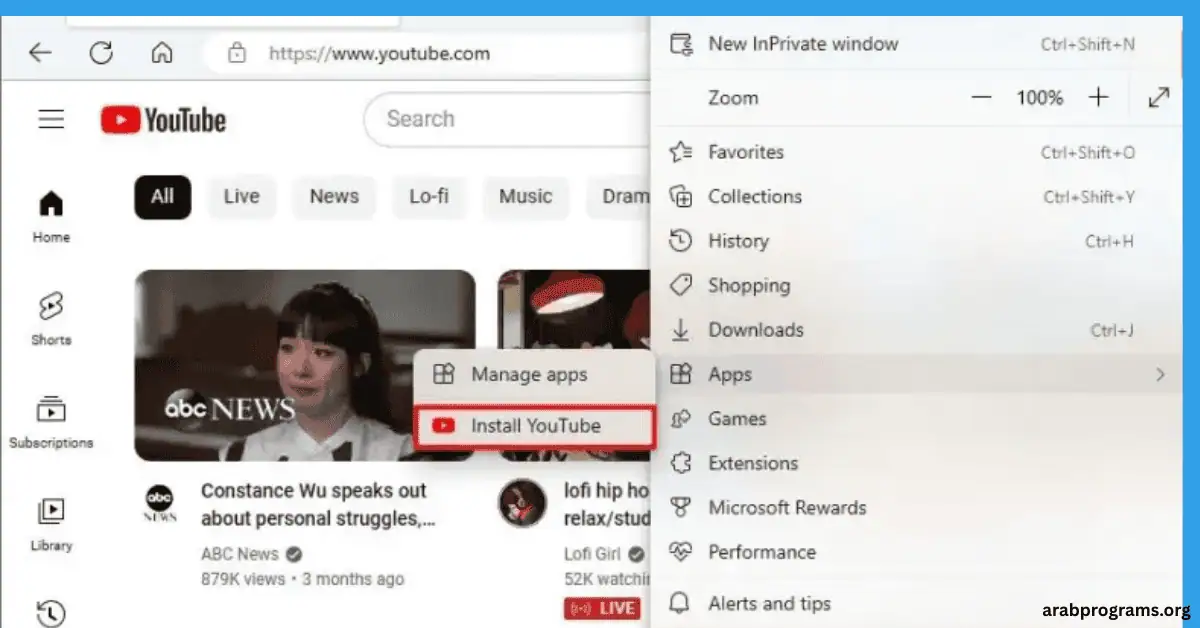This screenshot has height=628, width=1200.
Task: Open the ABC News channel avatar
Action: click(x=160, y=504)
